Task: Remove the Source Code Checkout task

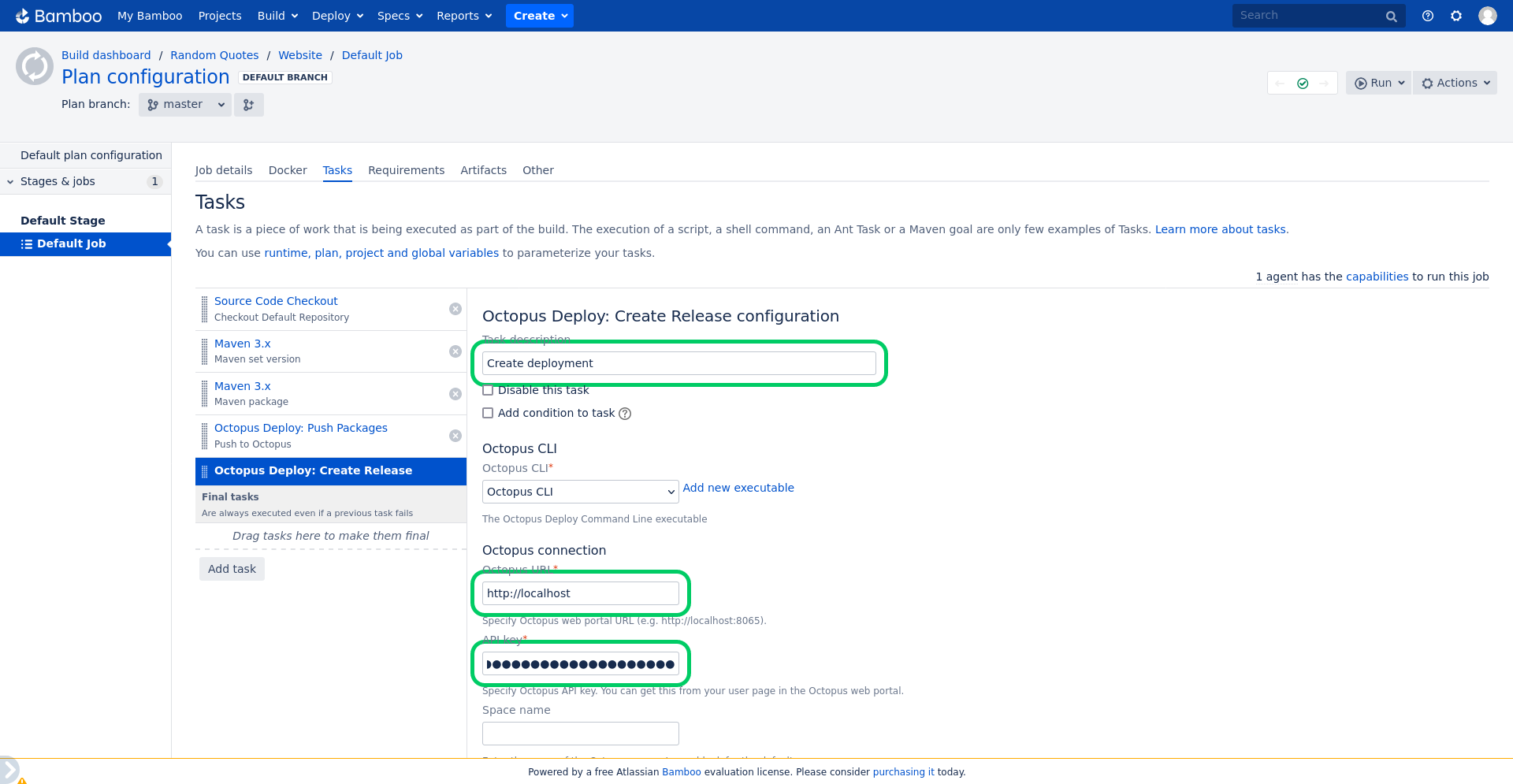Action: (x=455, y=309)
